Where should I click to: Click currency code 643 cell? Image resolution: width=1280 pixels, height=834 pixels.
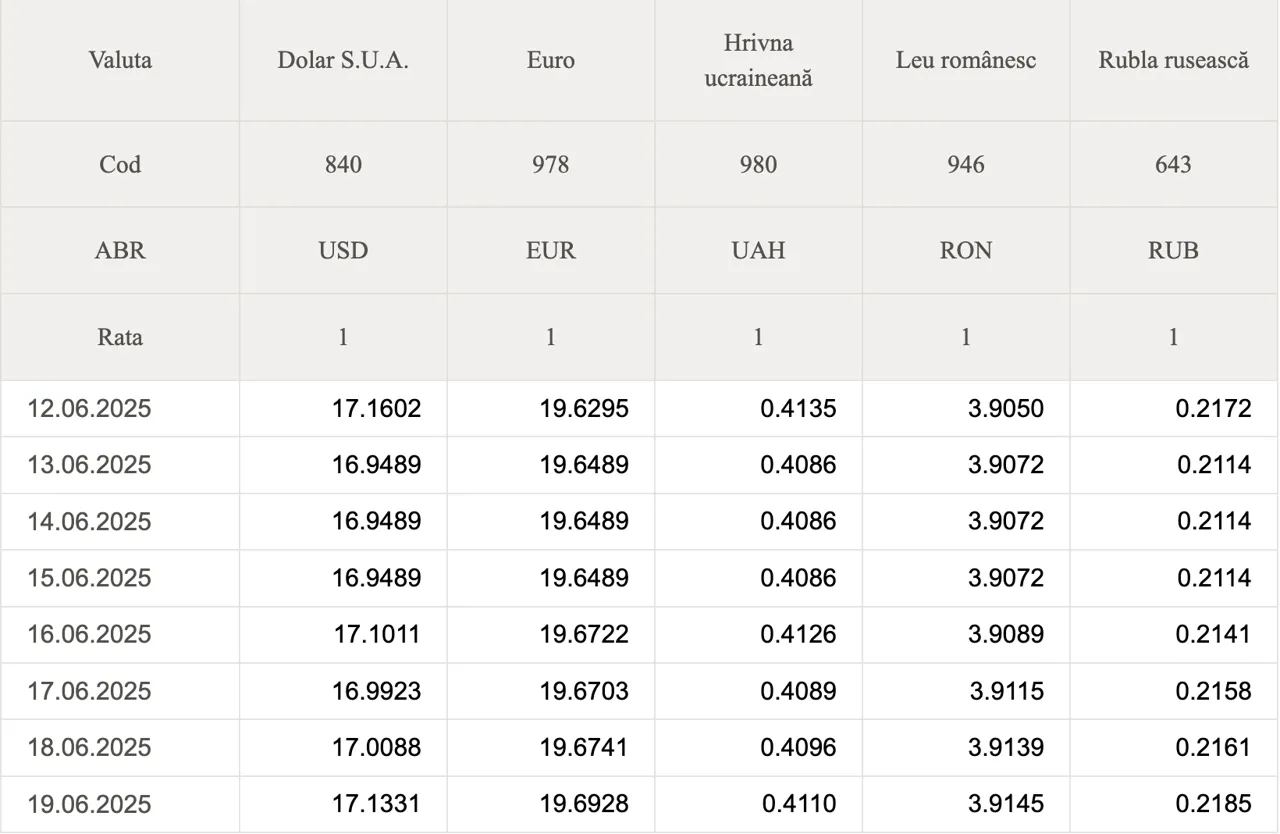pyautogui.click(x=1174, y=164)
